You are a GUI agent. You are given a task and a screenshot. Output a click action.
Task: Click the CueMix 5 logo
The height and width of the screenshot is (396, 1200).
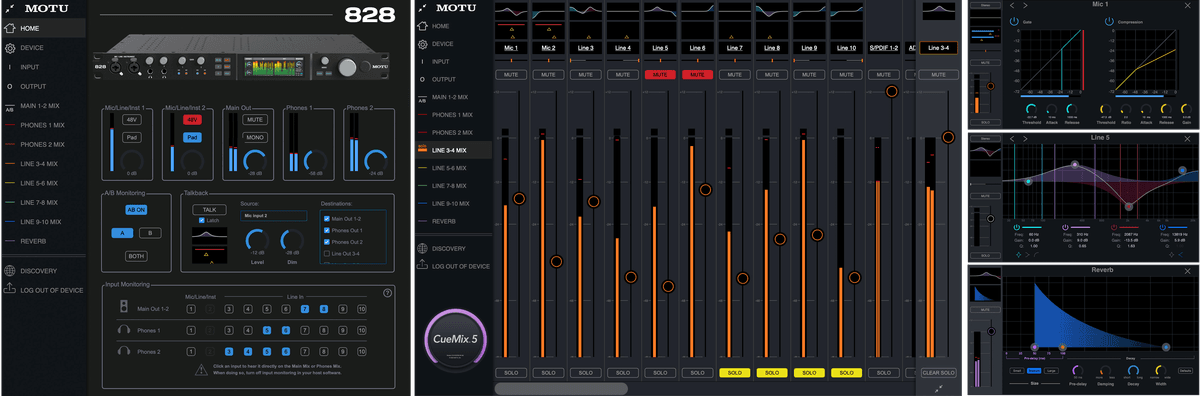[456, 340]
